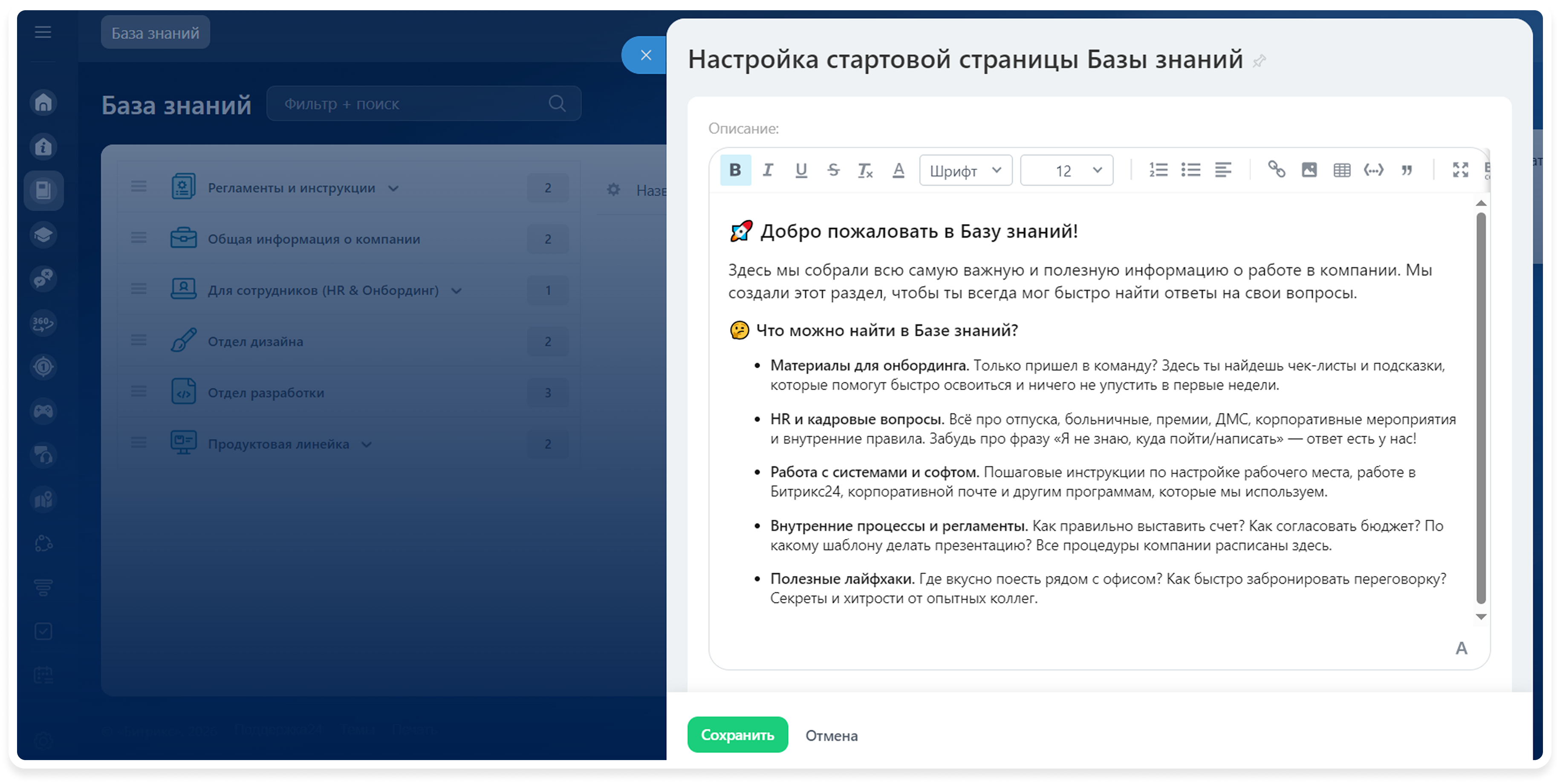
Task: Click the insert image icon
Action: pyautogui.click(x=1309, y=170)
